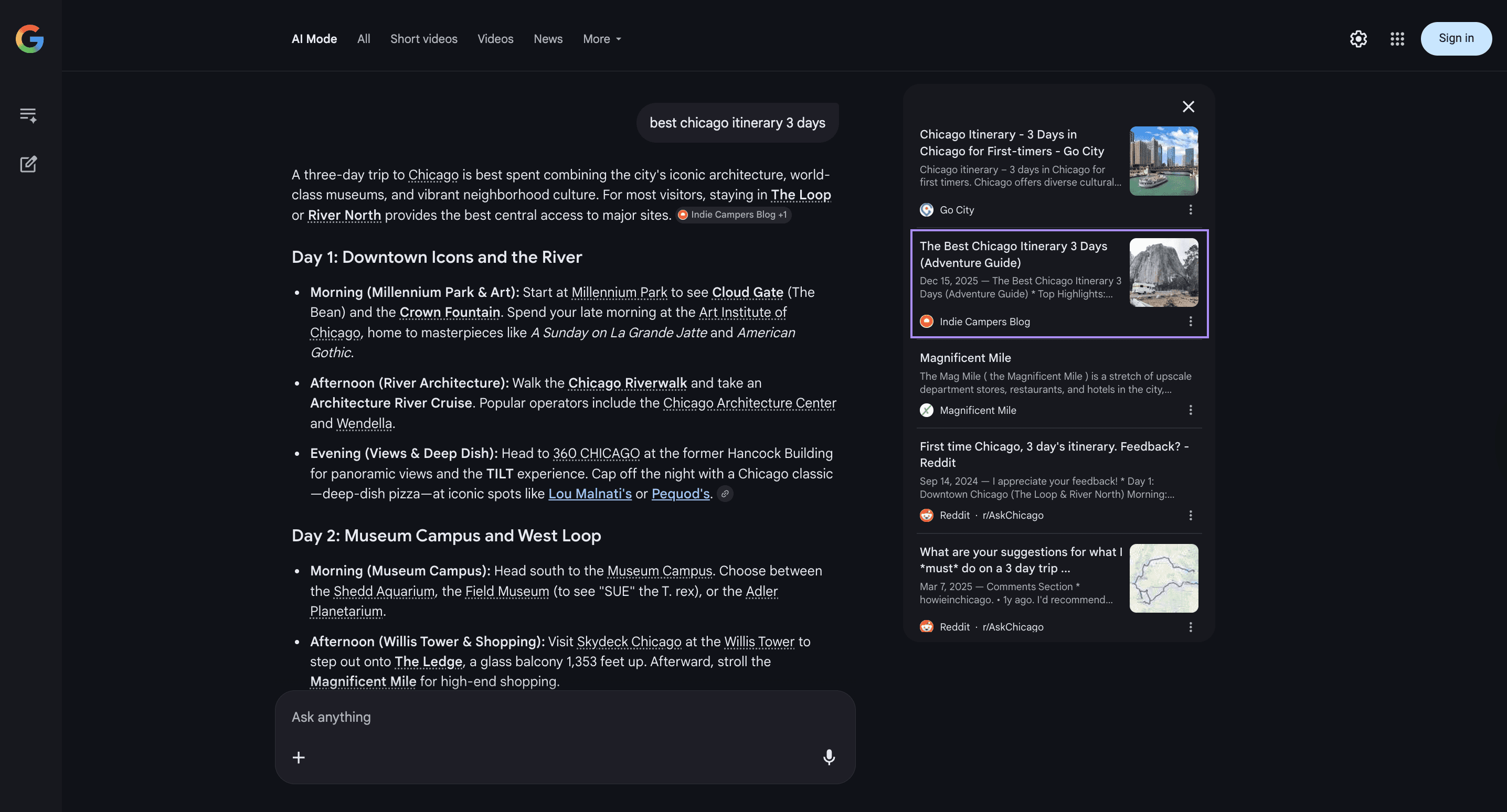Open the Indie Campers rock cliff thumbnail

[1164, 273]
